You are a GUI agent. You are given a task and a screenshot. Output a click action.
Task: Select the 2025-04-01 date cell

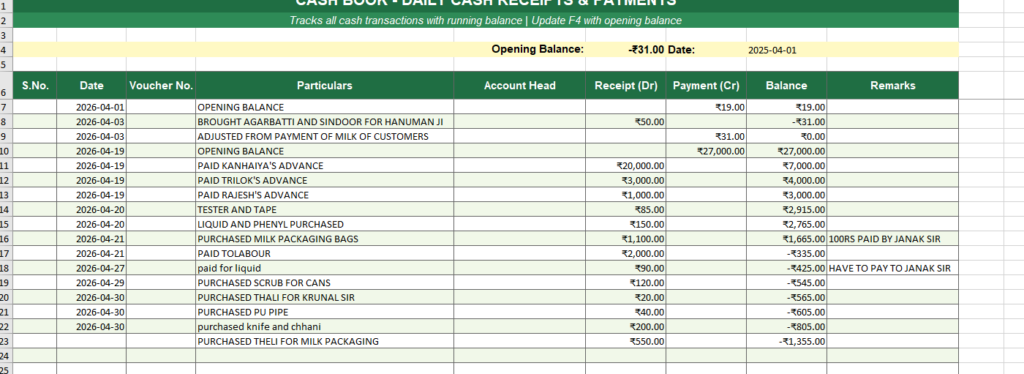click(786, 50)
